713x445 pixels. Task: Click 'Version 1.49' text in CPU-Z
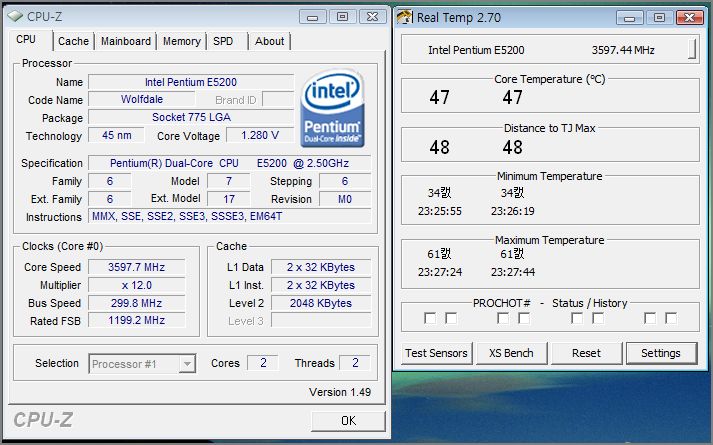pos(340,392)
